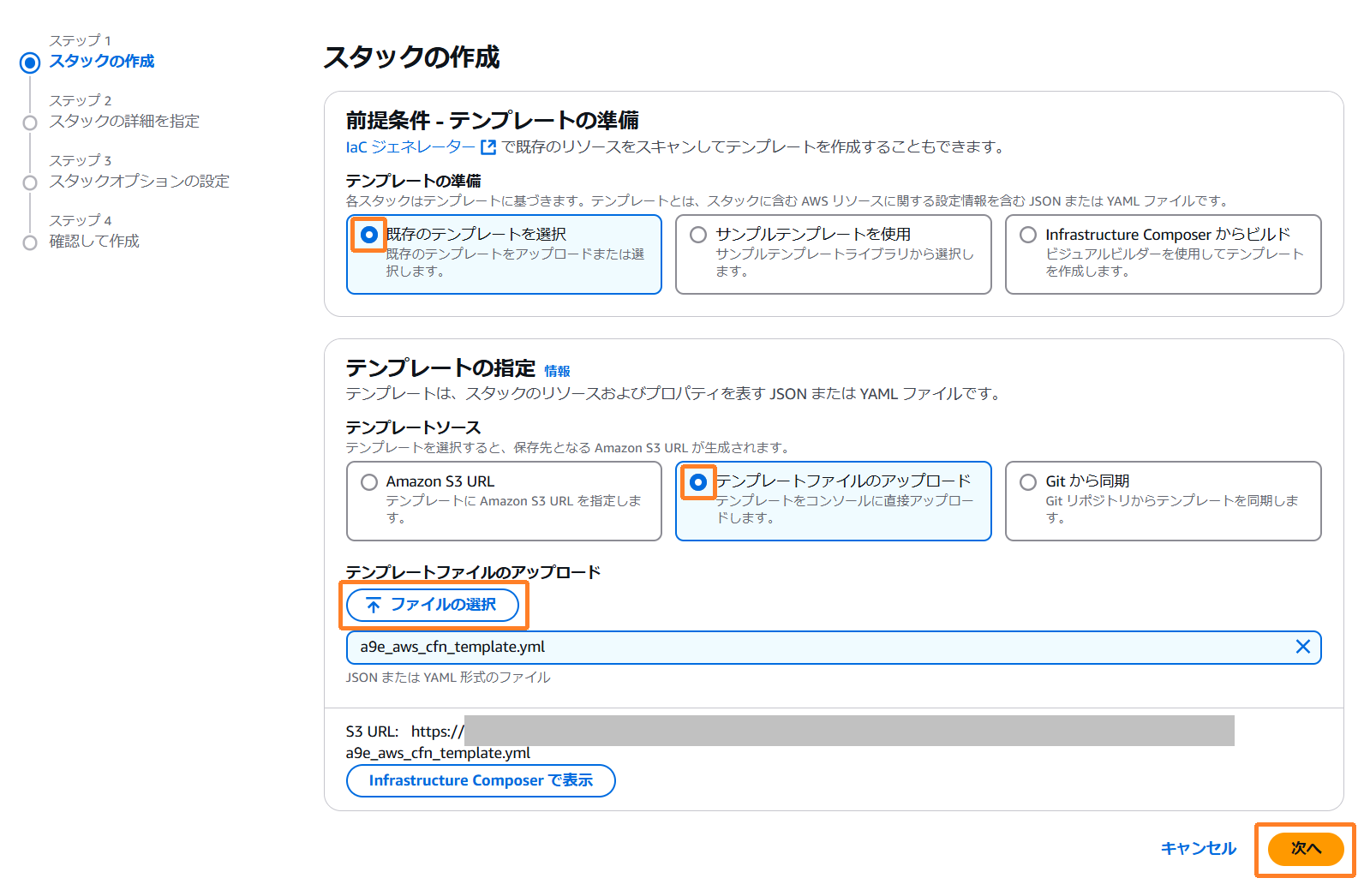Go to スタックの詳細を指定 step

(x=124, y=122)
